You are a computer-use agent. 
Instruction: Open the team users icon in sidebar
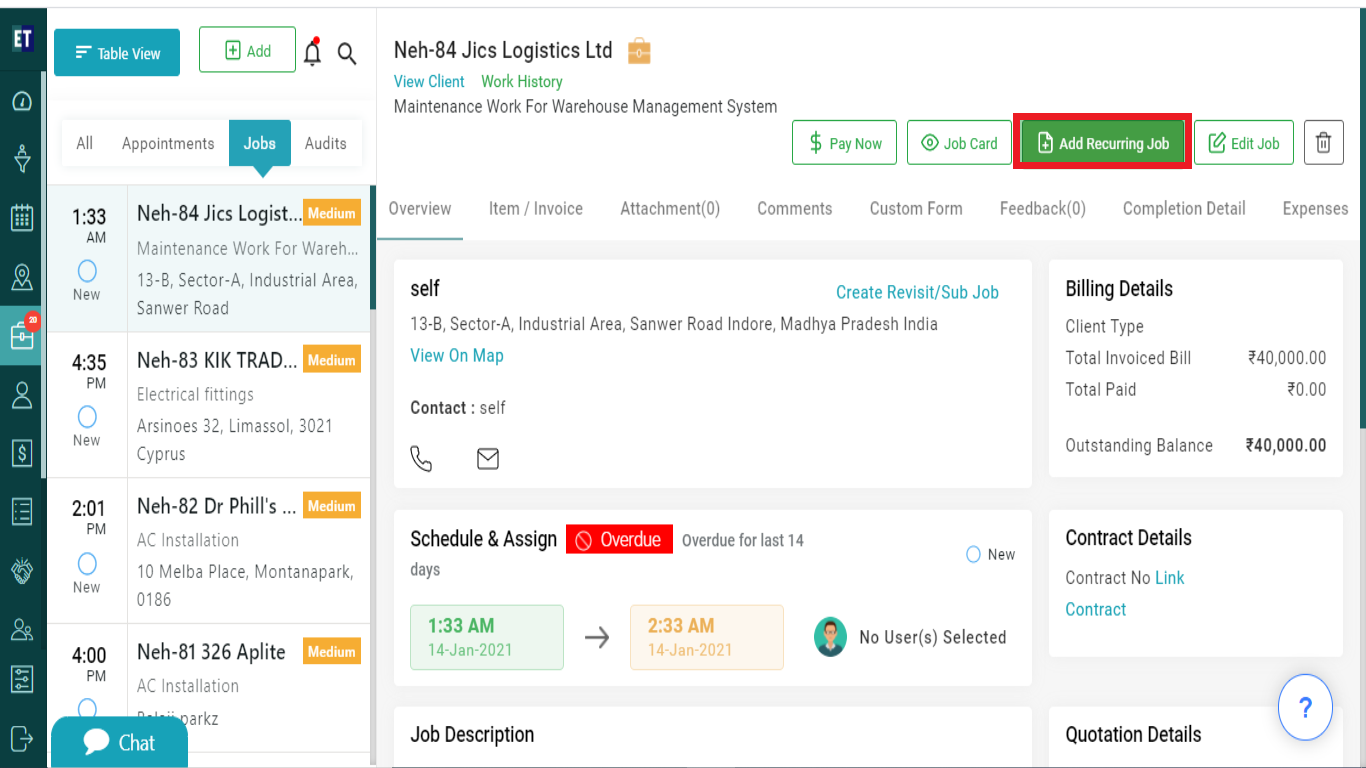click(22, 629)
